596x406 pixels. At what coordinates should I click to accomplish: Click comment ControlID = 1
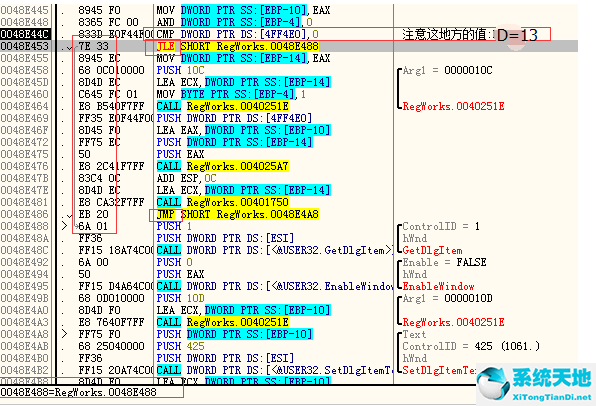coord(441,226)
